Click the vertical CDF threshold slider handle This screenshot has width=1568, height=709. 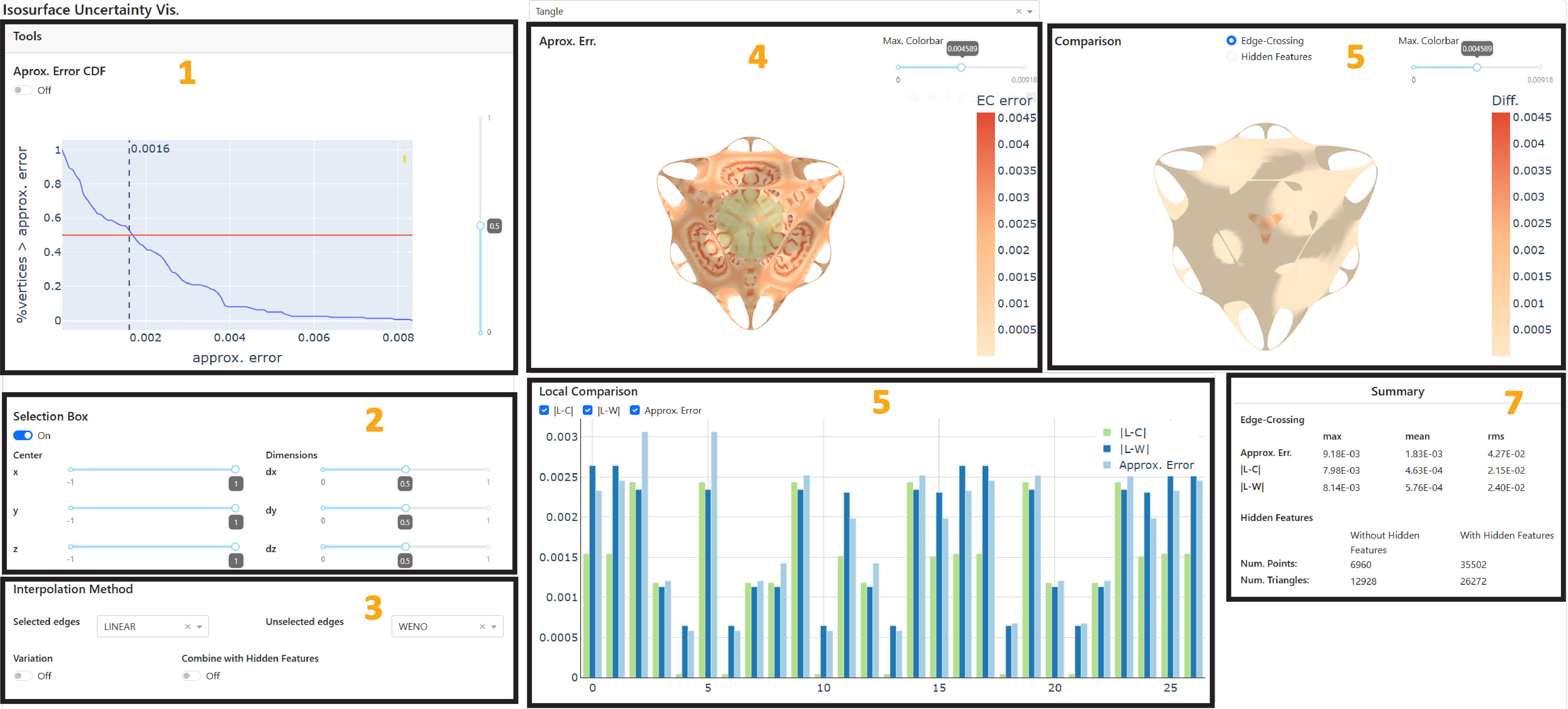click(480, 226)
